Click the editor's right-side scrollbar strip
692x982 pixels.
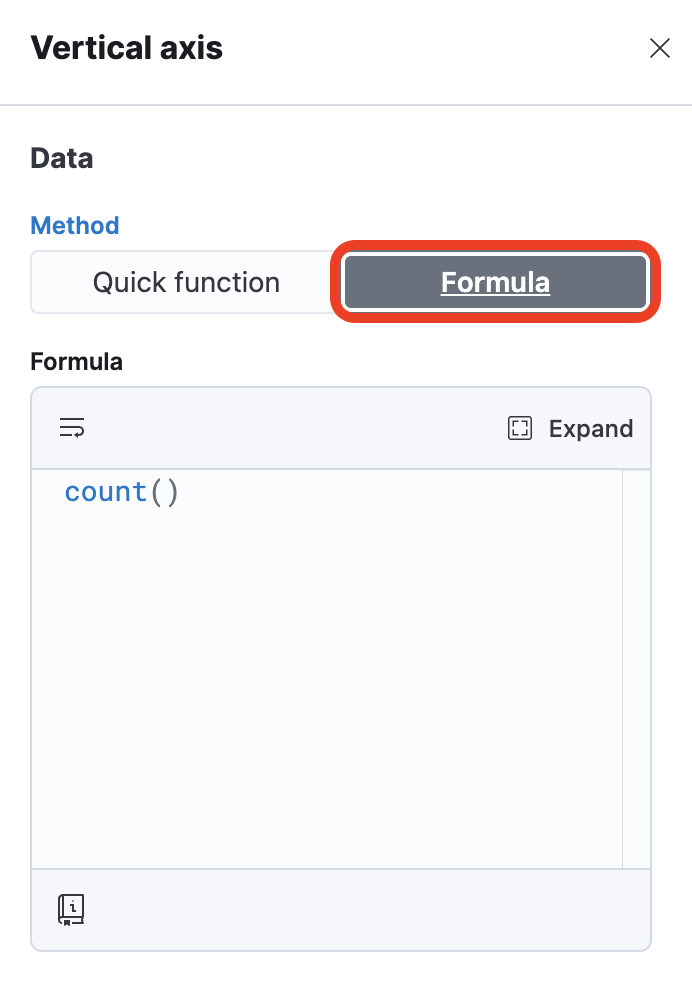[636, 669]
